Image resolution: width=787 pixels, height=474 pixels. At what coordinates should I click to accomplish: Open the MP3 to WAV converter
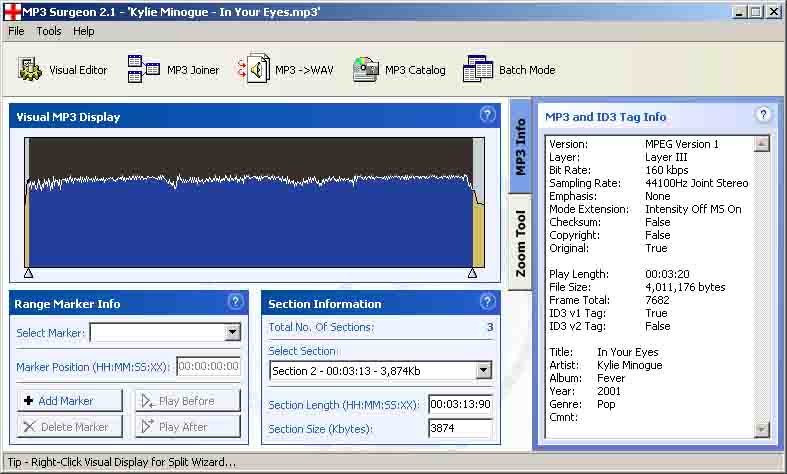click(x=285, y=70)
